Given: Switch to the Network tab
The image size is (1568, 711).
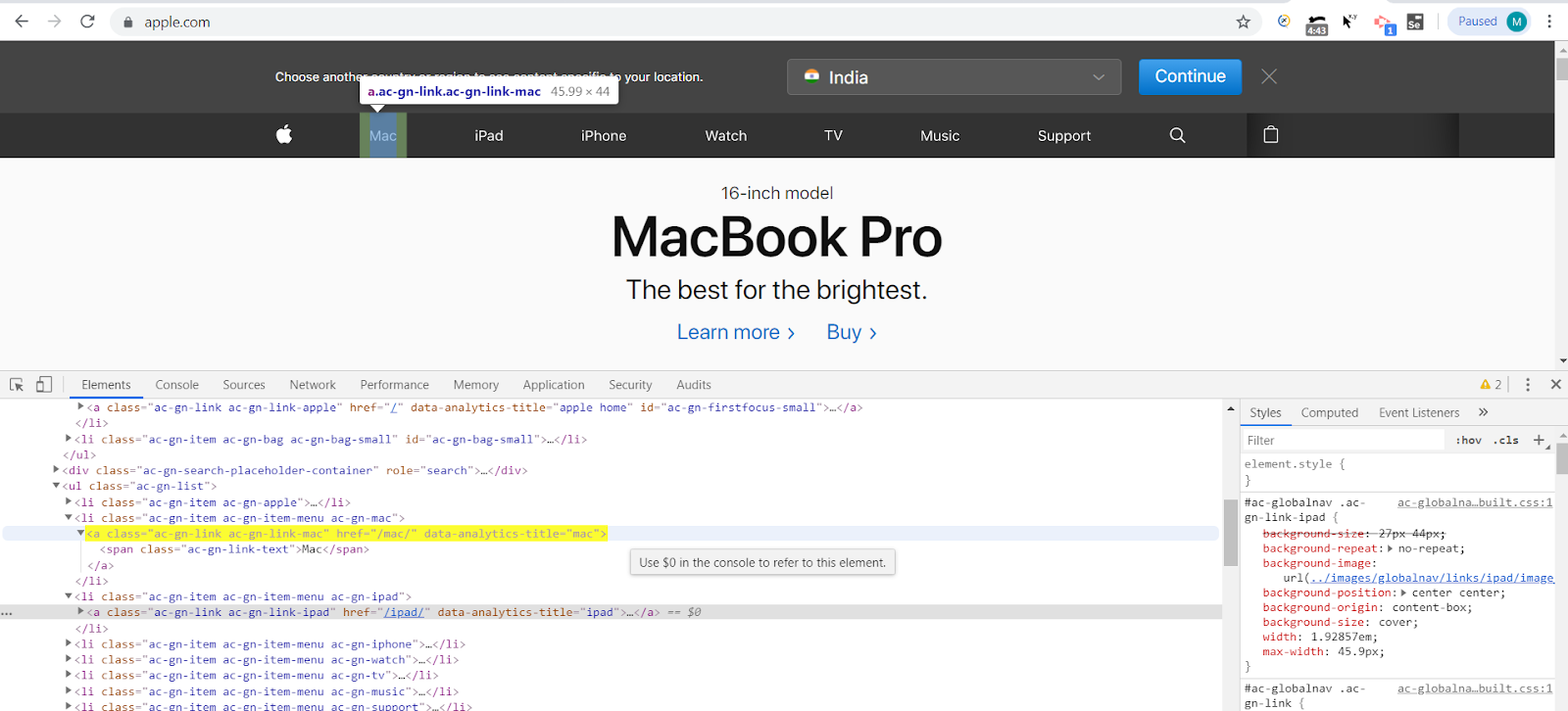Looking at the screenshot, I should point(313,385).
